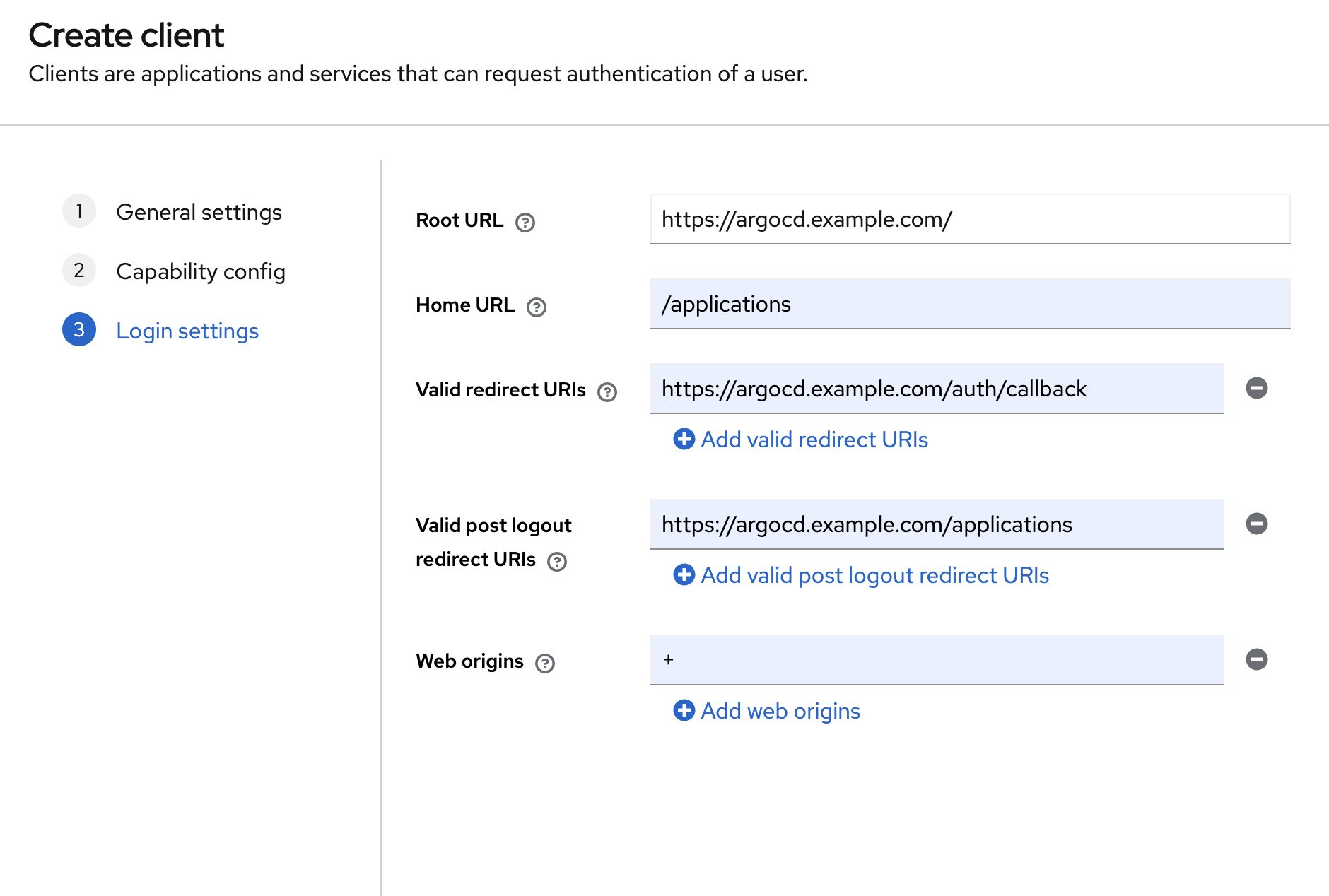
Task: Go to Capability config step
Action: tap(200, 271)
